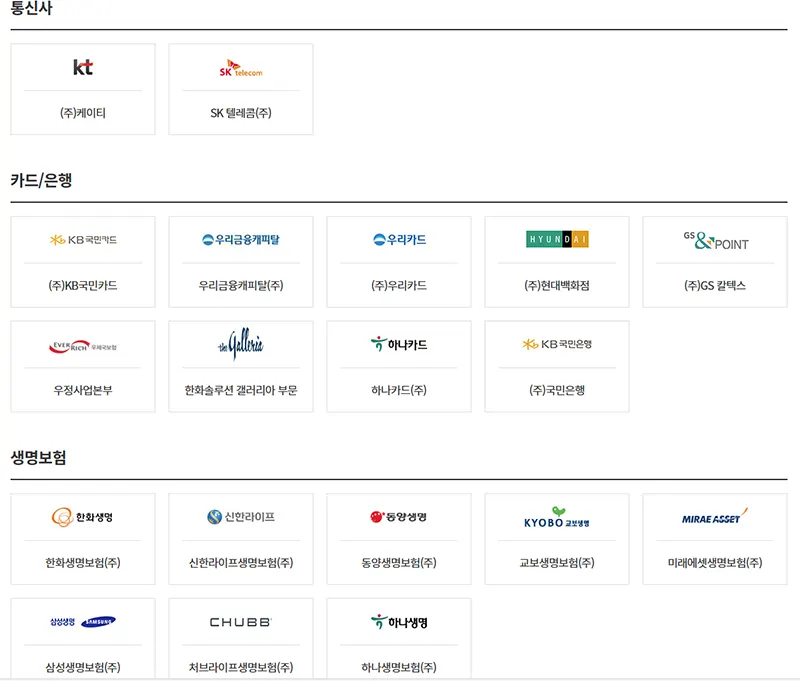Click the Galleria logo

tap(241, 344)
